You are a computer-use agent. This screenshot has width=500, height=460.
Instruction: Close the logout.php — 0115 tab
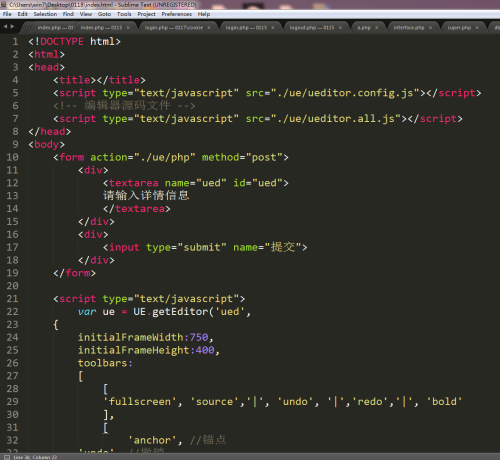click(340, 28)
